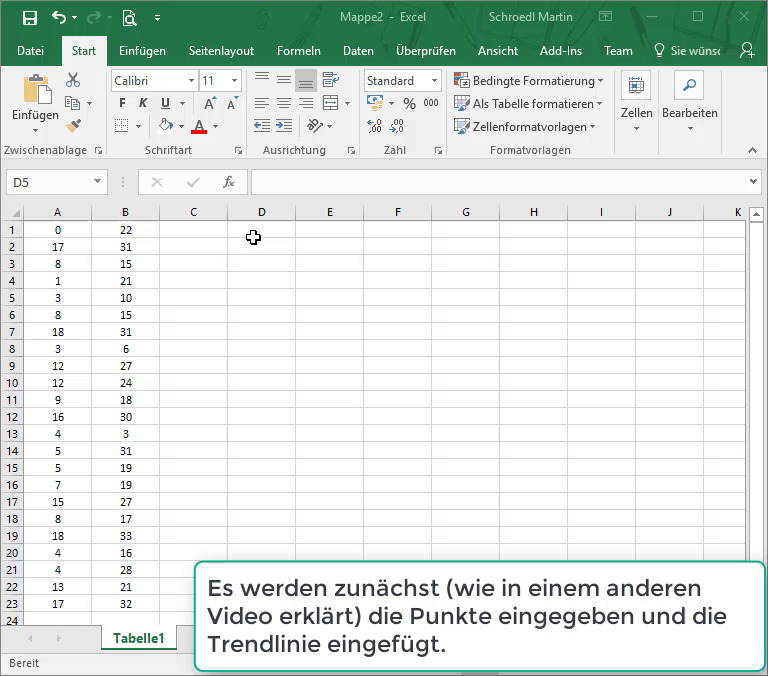
Task: Open Zellenformatvorlagen gallery
Action: [525, 126]
